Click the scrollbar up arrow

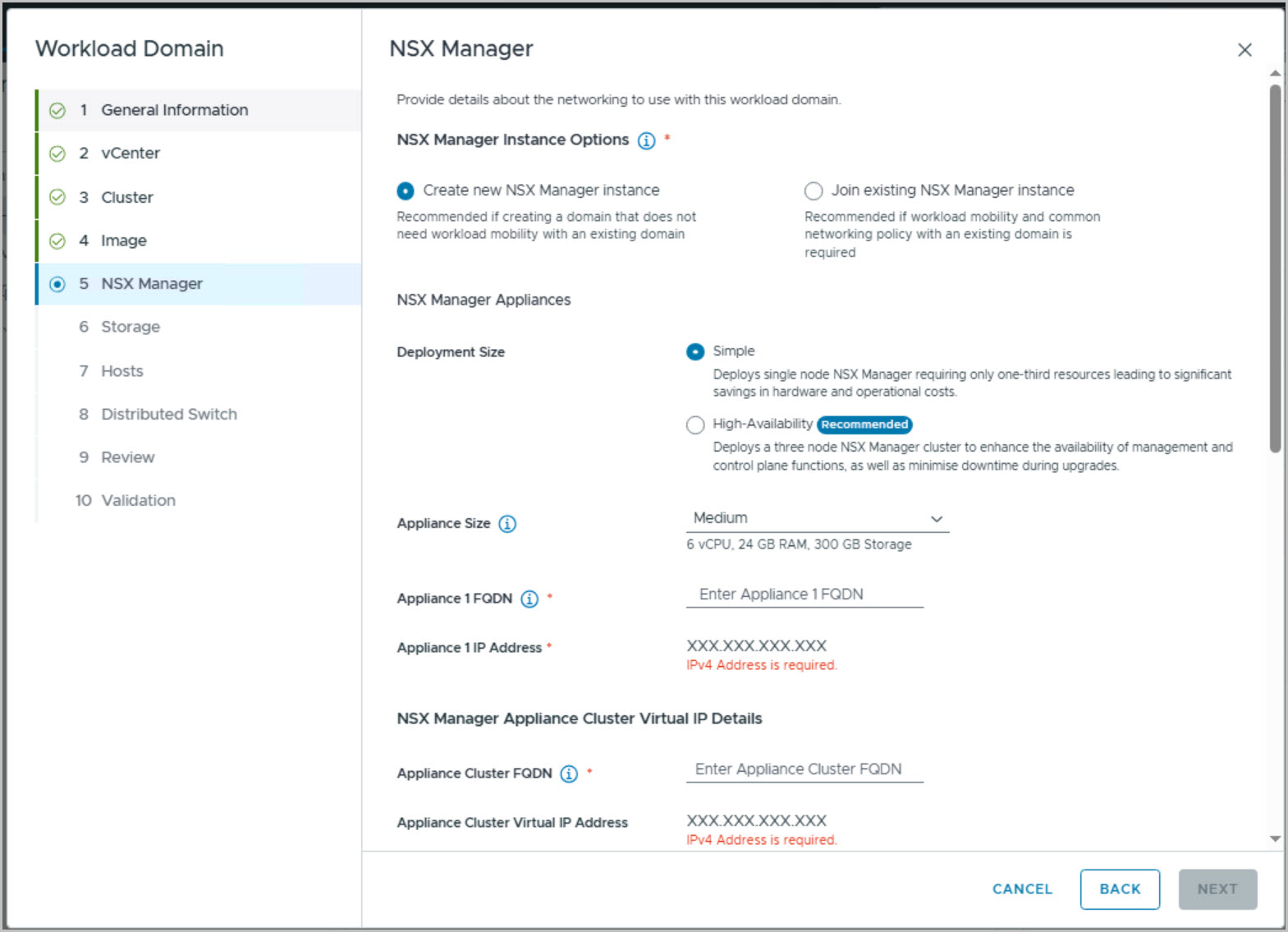coord(1275,74)
